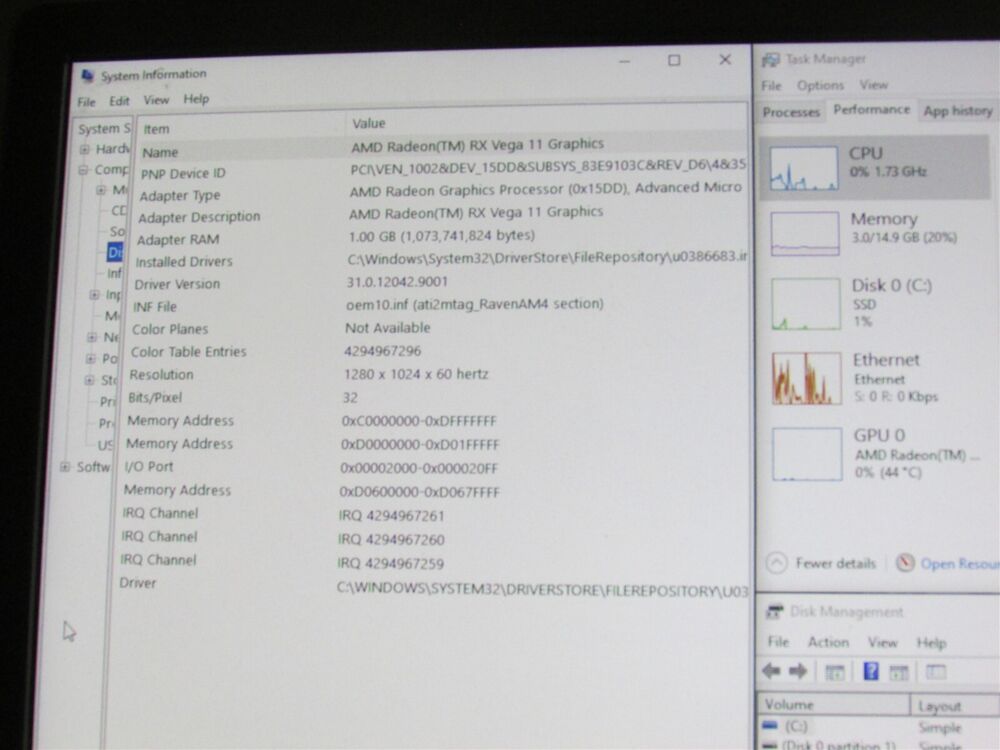Select the GPU 0 performance graph

[x=807, y=454]
